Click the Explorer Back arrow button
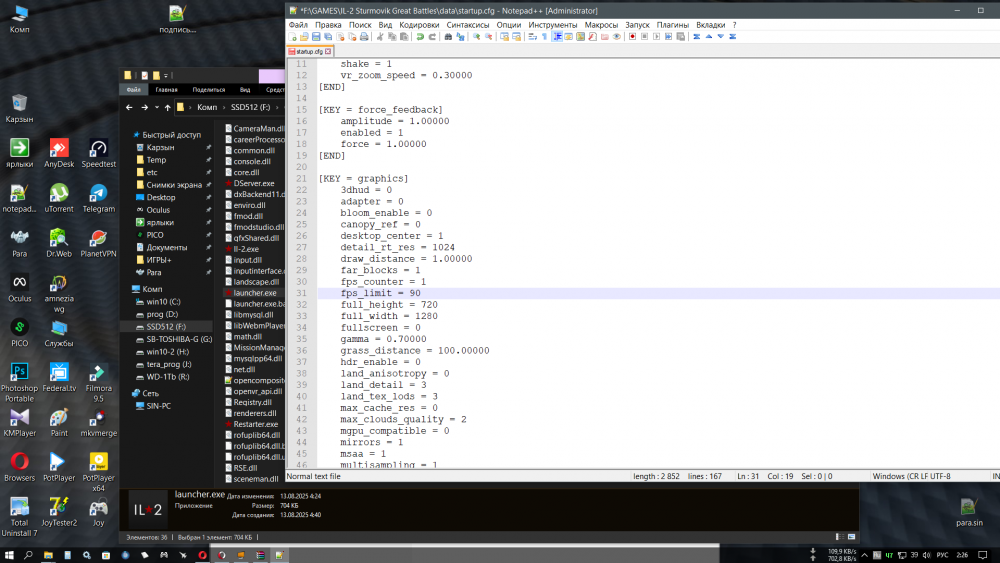1000x563 pixels. [x=130, y=107]
